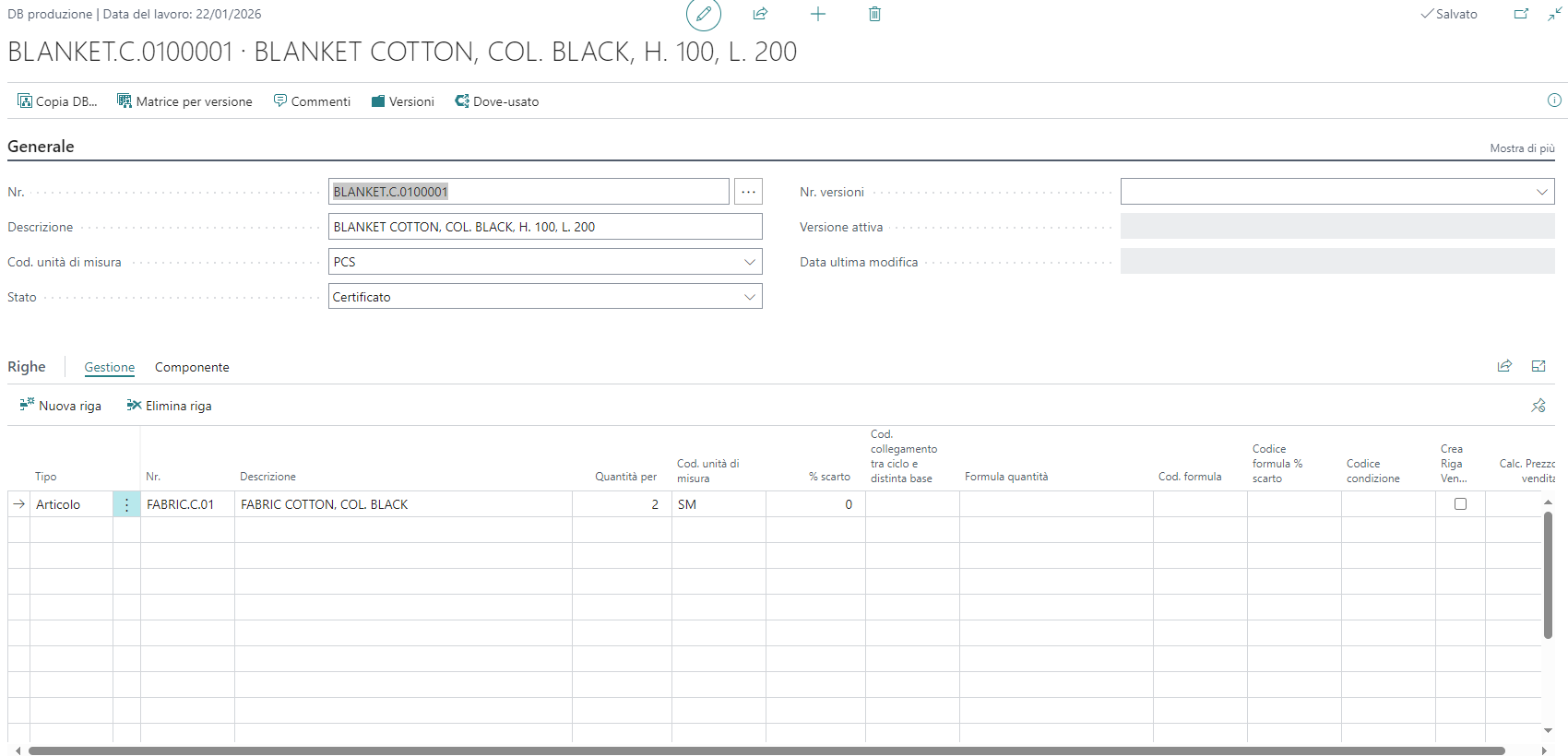1568x756 pixels.
Task: Open page in new window icon
Action: tap(1521, 14)
